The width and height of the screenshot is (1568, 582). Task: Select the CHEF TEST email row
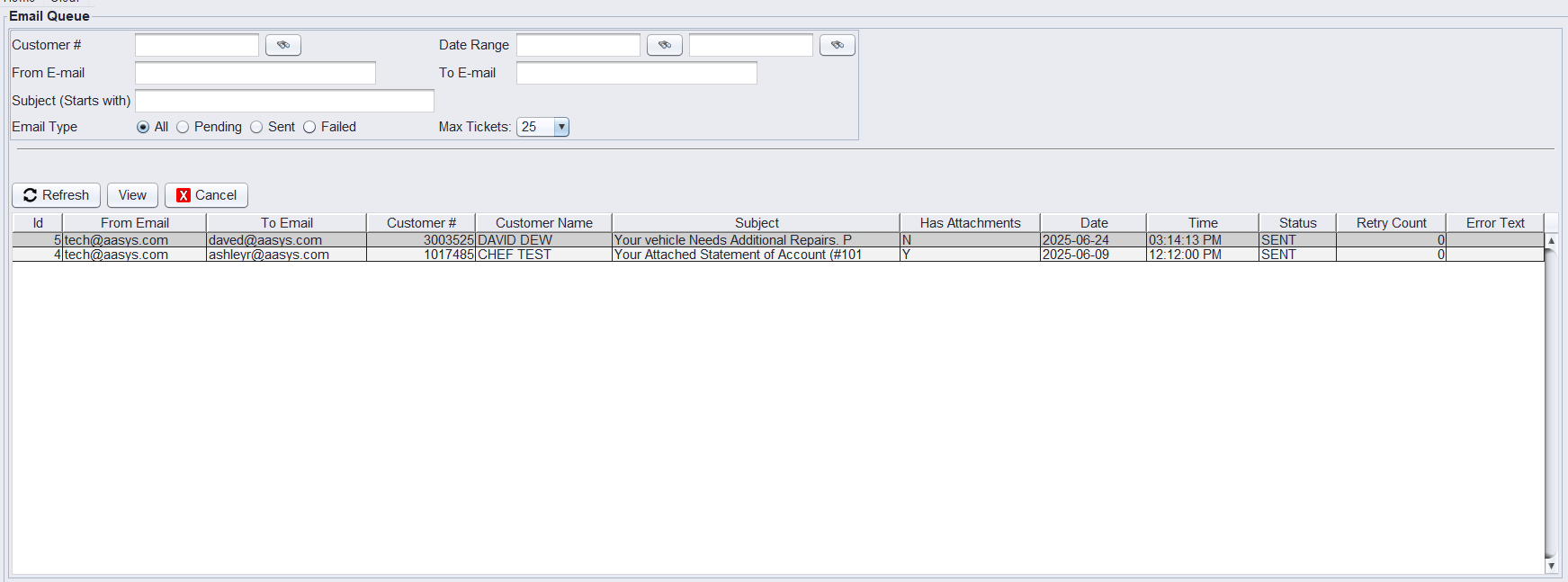(515, 255)
